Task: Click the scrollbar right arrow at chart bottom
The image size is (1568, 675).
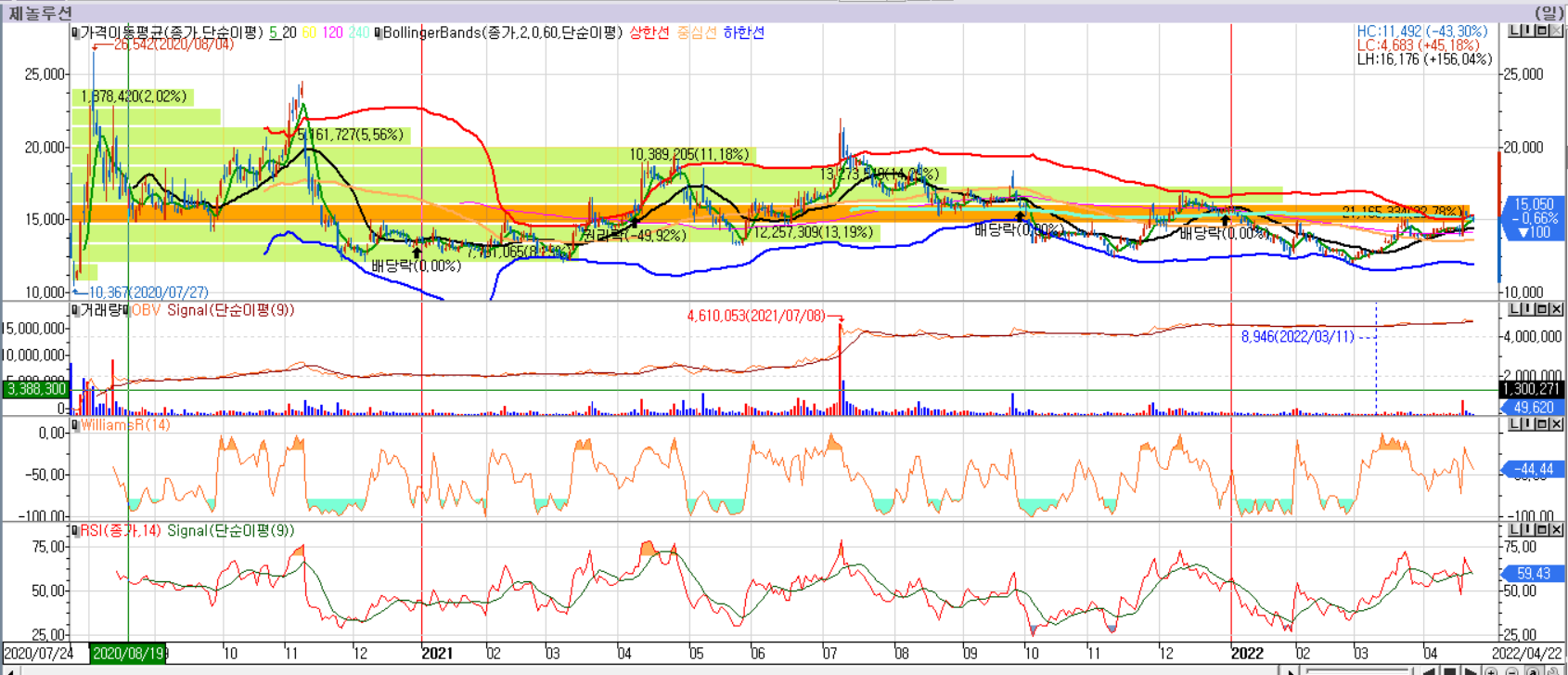Action: 1291,670
